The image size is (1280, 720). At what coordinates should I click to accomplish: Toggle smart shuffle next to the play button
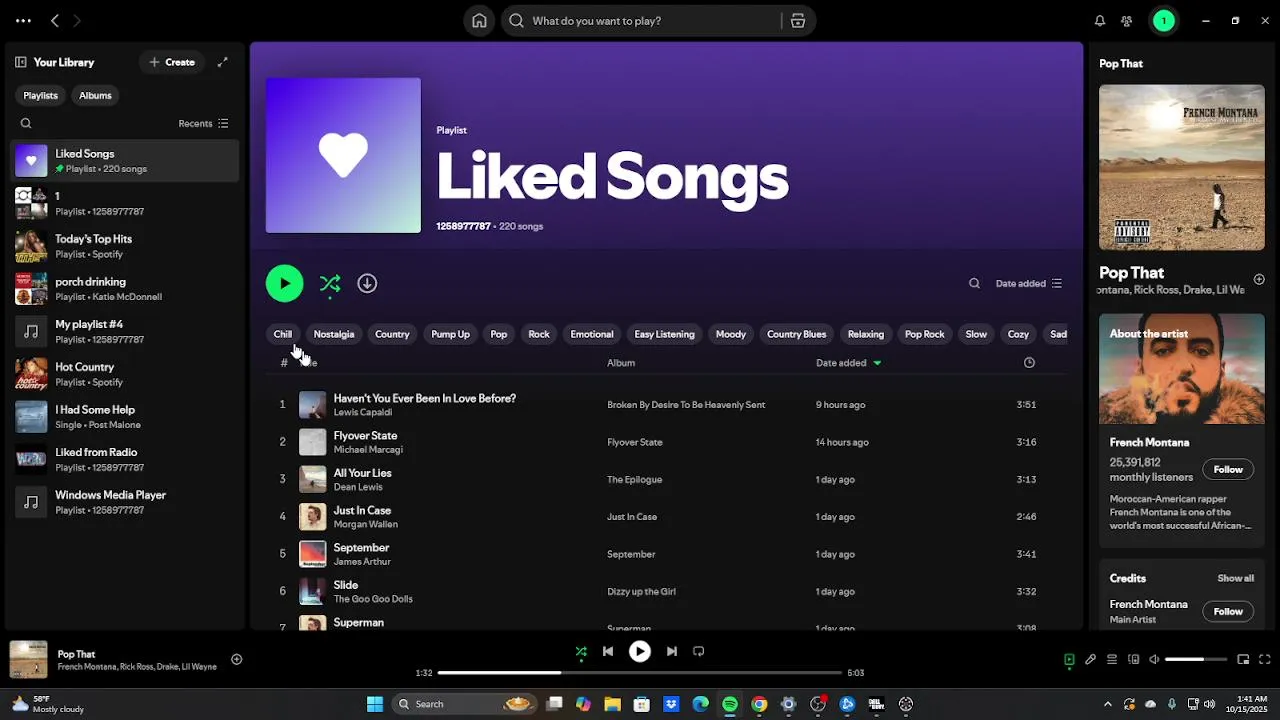(x=330, y=284)
